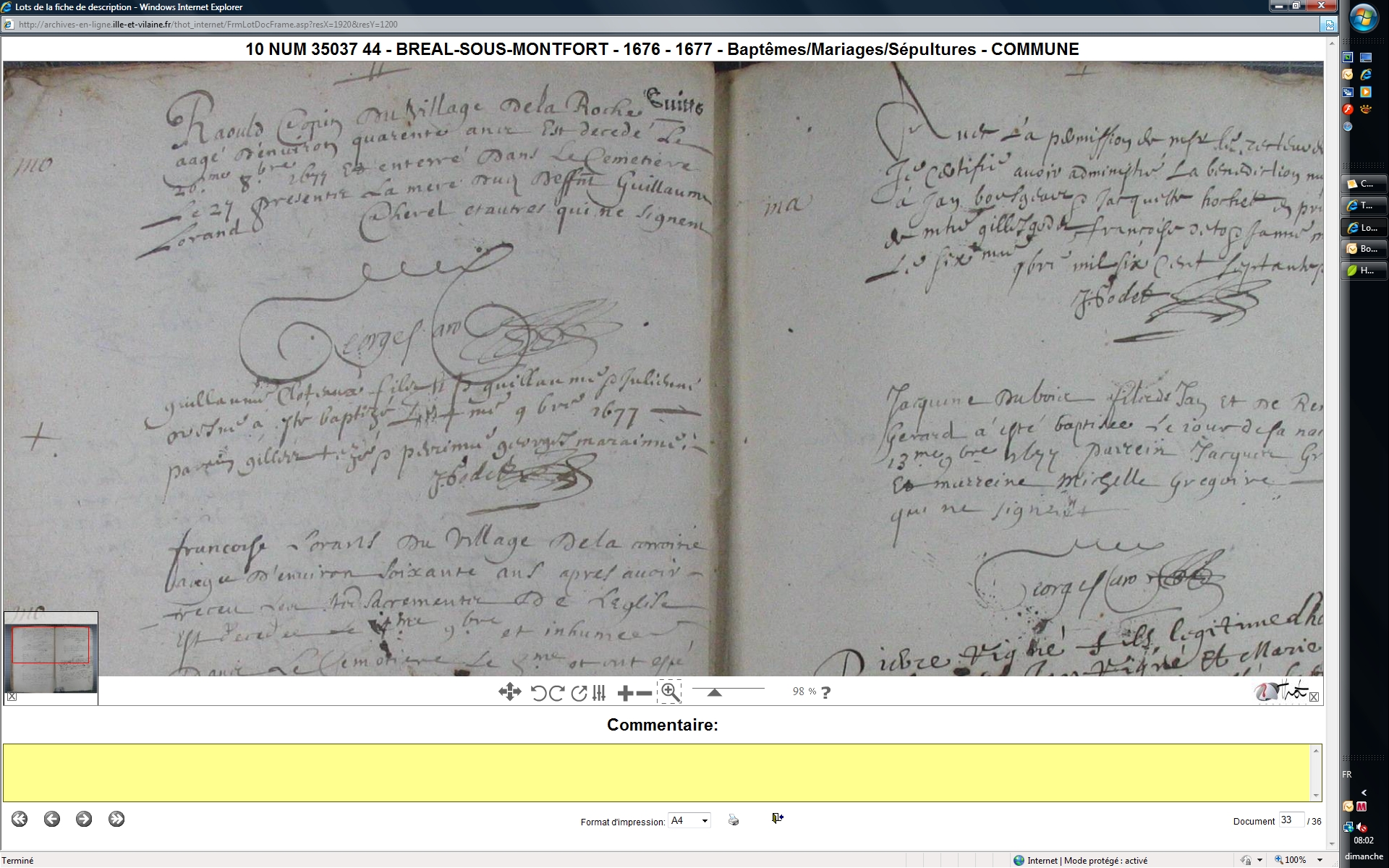
Task: Open the image adjustment sliders tool
Action: (x=599, y=693)
